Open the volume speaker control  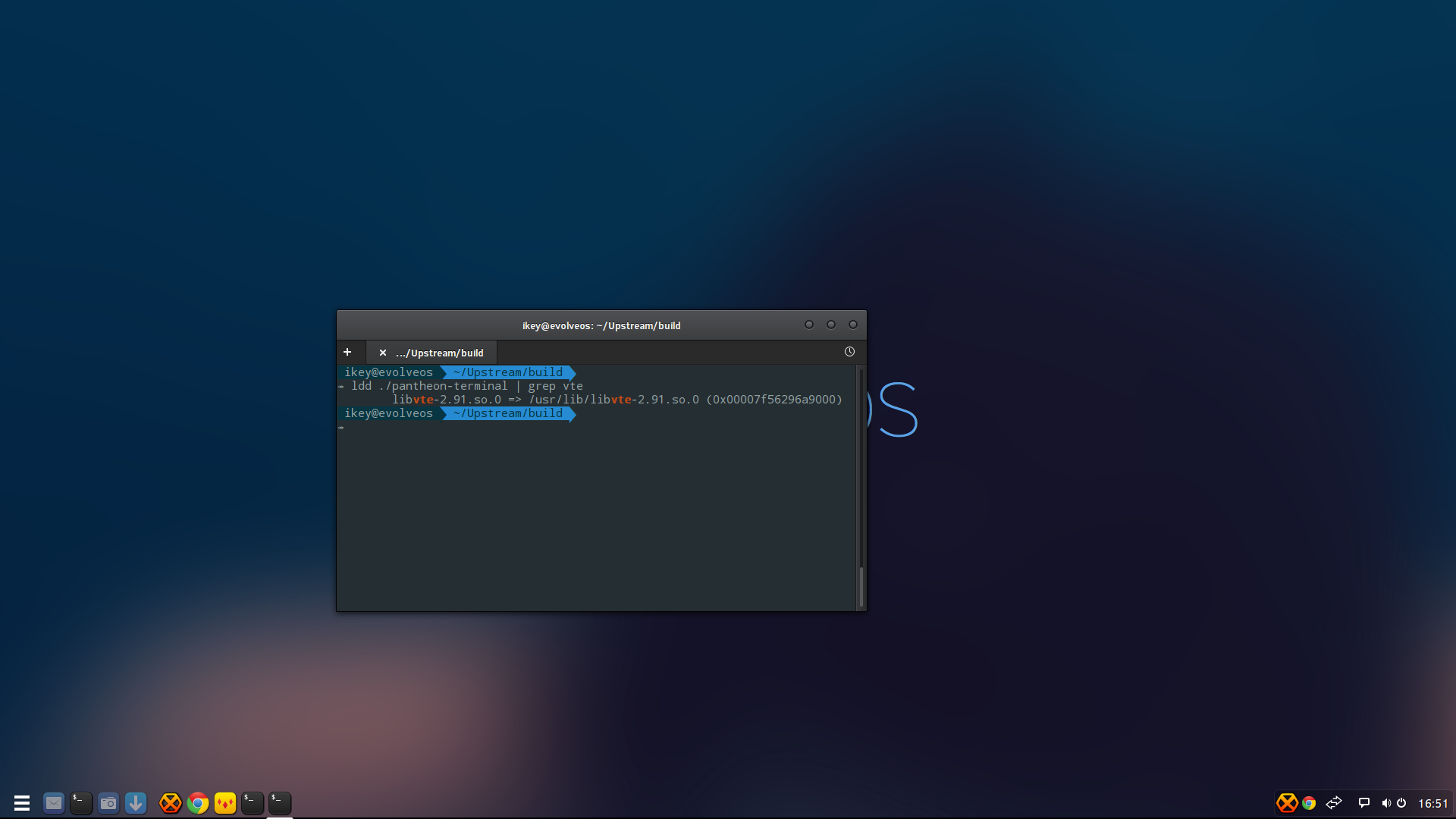click(1386, 803)
